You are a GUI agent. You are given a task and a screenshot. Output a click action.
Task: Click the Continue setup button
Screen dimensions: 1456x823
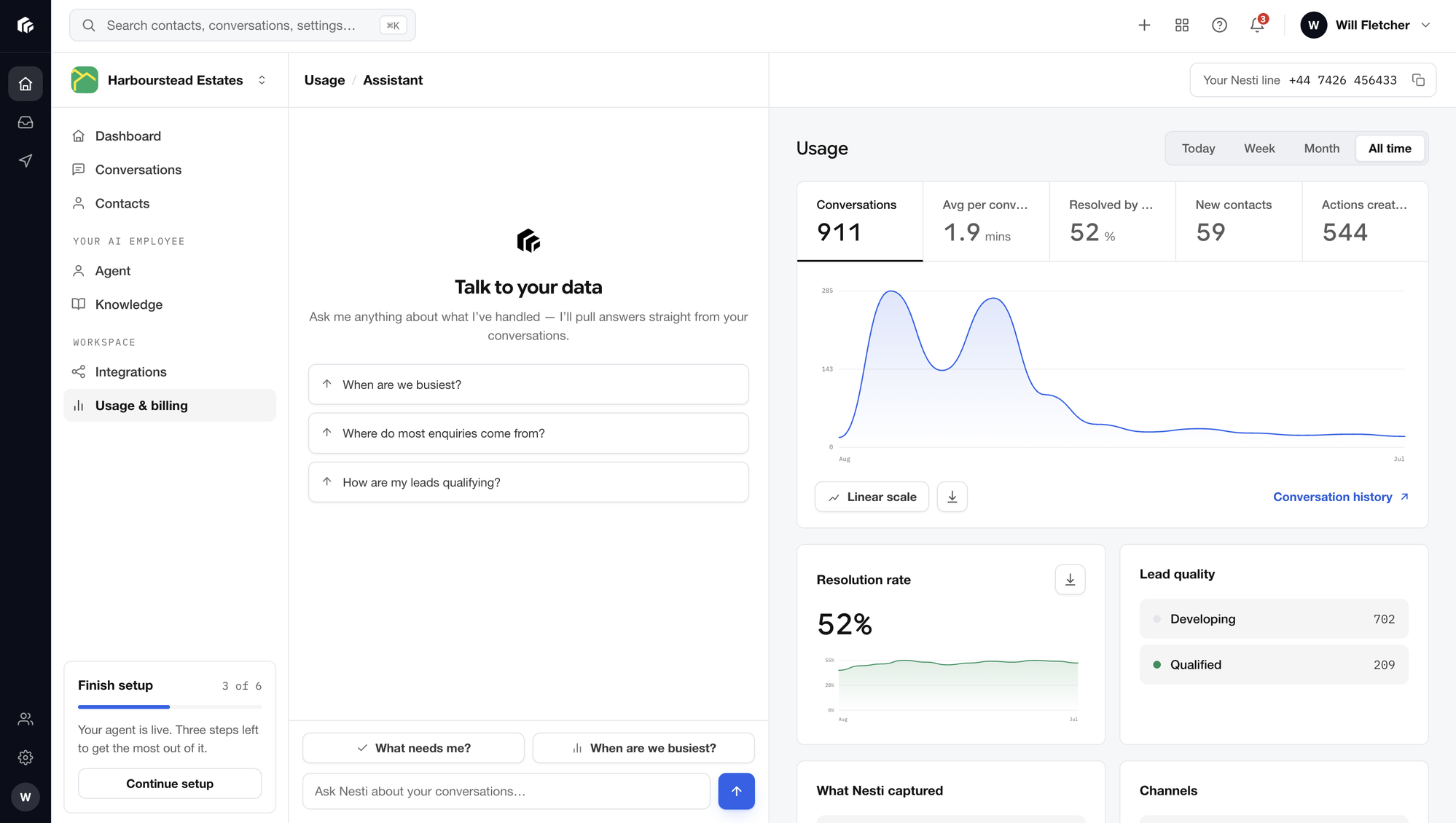click(x=170, y=784)
